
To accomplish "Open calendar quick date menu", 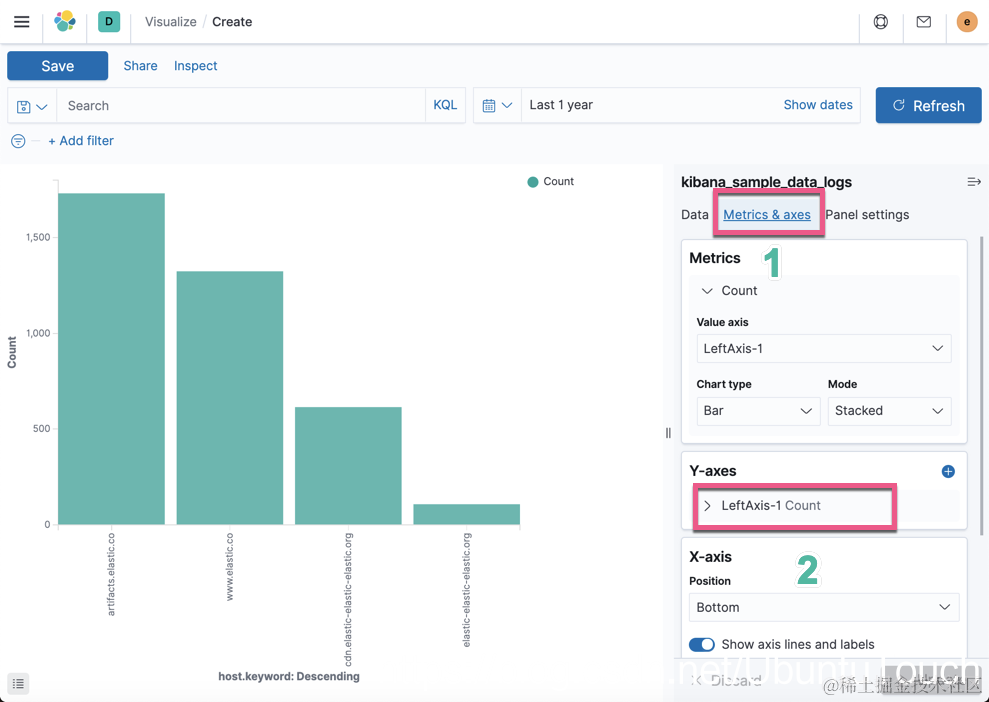I will pyautogui.click(x=497, y=105).
